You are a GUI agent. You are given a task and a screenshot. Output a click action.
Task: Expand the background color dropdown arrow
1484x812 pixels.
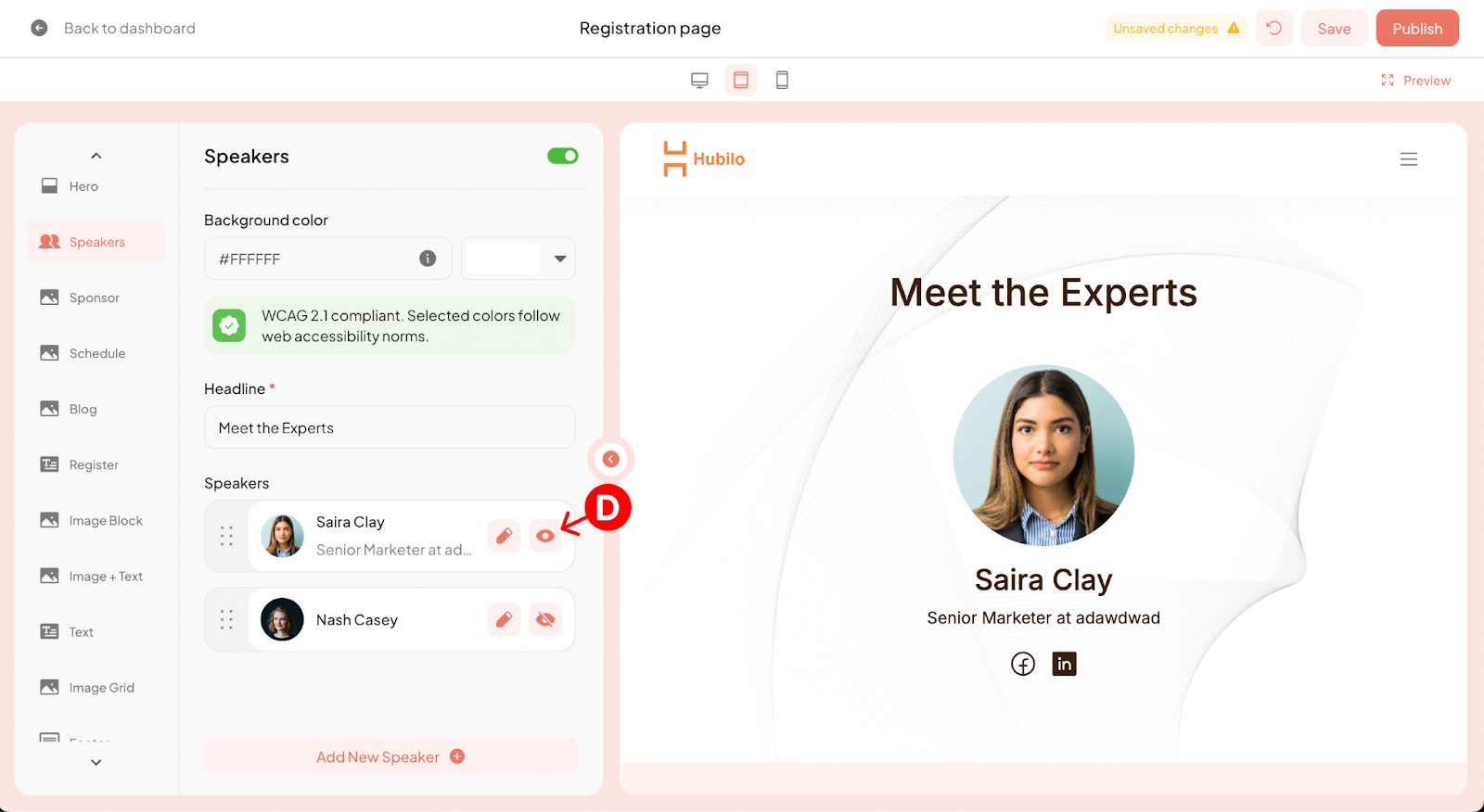tap(560, 259)
